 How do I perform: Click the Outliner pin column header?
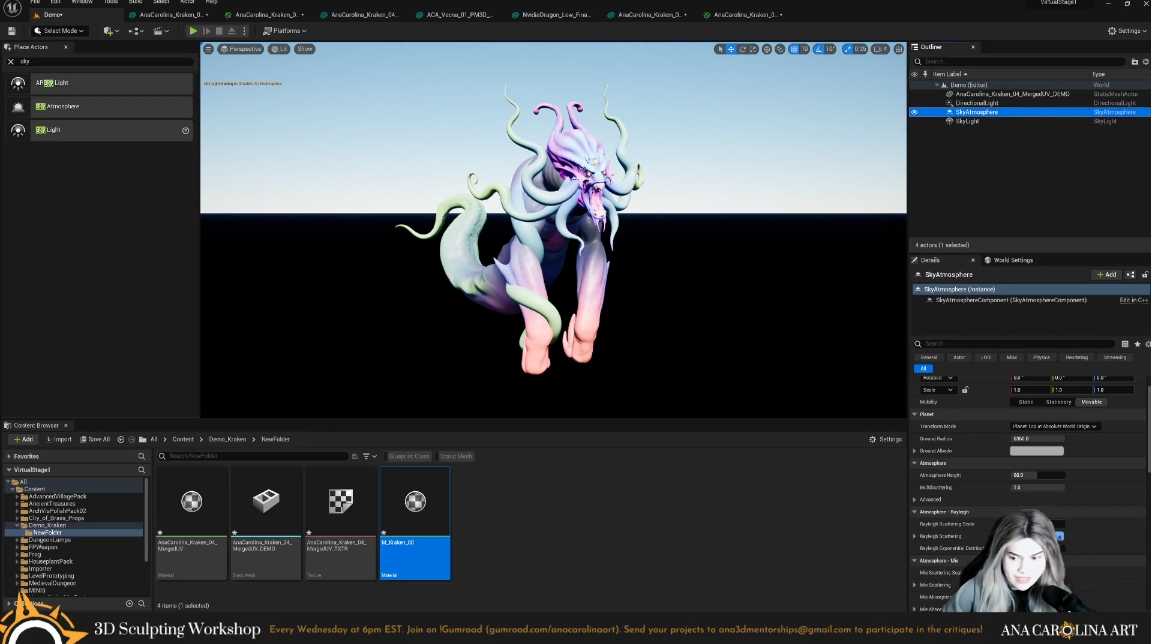point(925,74)
